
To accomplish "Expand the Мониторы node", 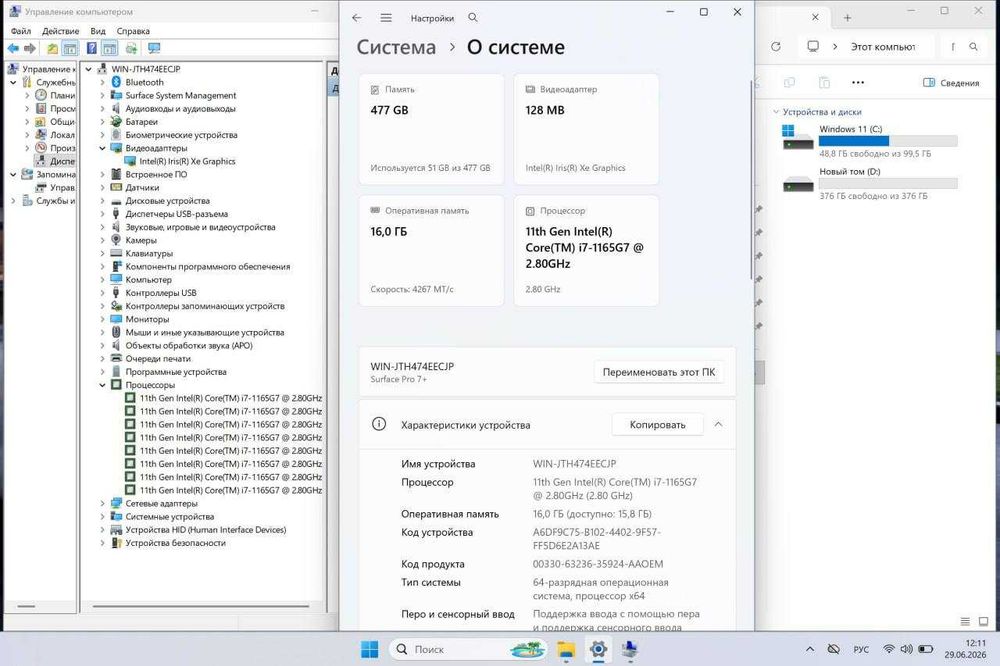I will click(102, 319).
